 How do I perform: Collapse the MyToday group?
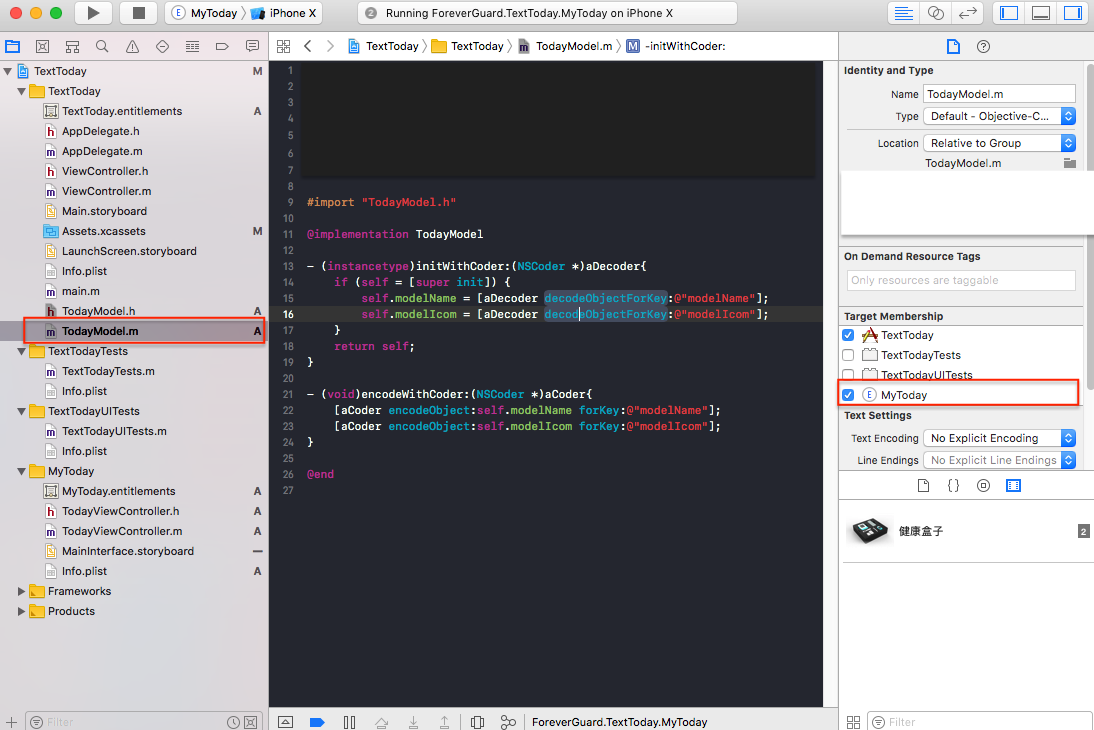coord(21,472)
